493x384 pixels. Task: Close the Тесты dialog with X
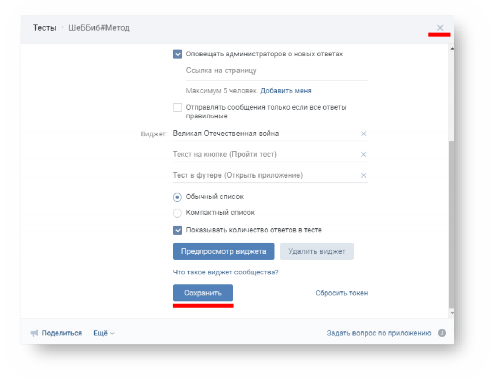coord(440,28)
